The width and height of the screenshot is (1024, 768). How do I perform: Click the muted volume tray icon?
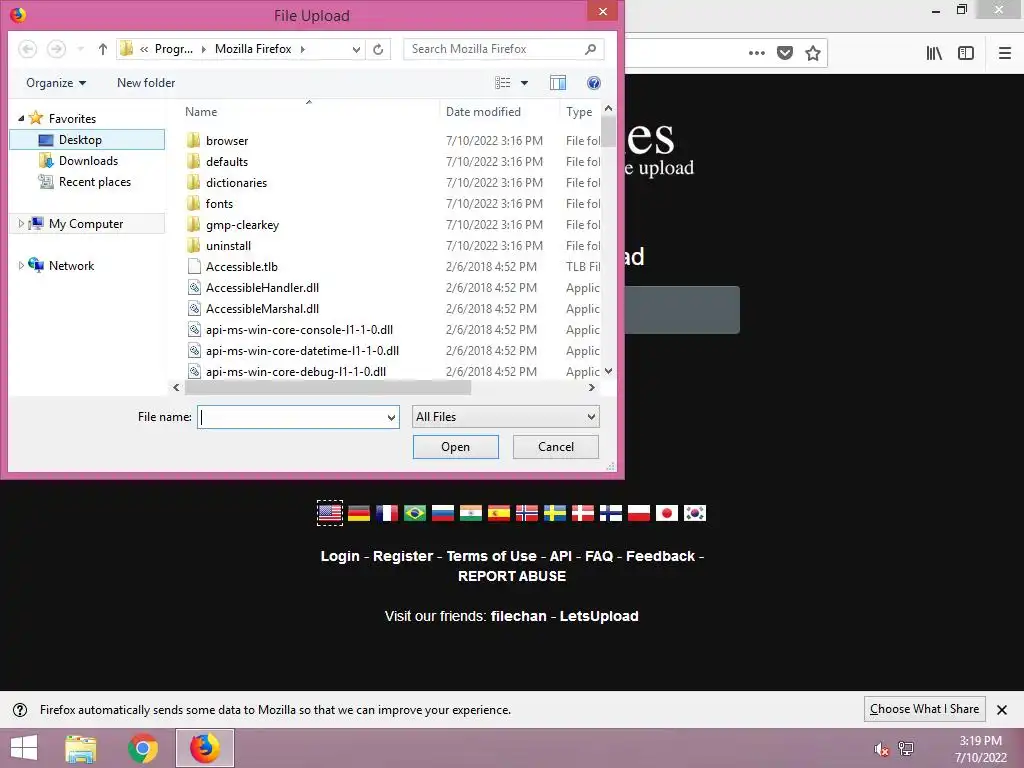882,749
